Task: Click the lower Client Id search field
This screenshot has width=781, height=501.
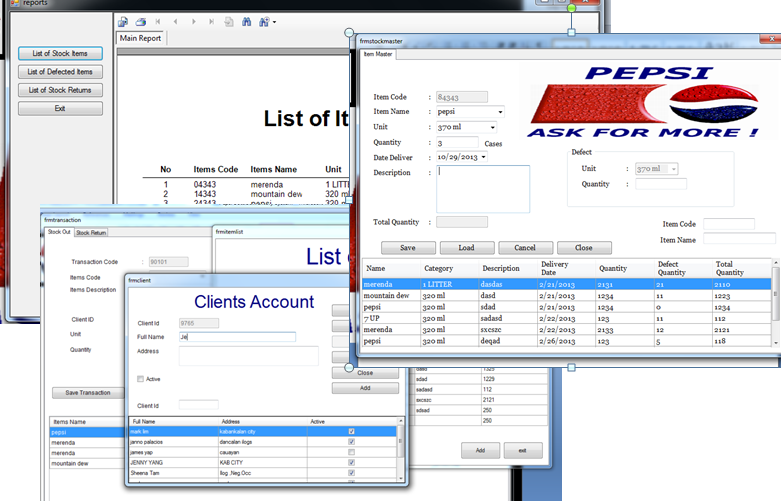Action: pyautogui.click(x=198, y=405)
